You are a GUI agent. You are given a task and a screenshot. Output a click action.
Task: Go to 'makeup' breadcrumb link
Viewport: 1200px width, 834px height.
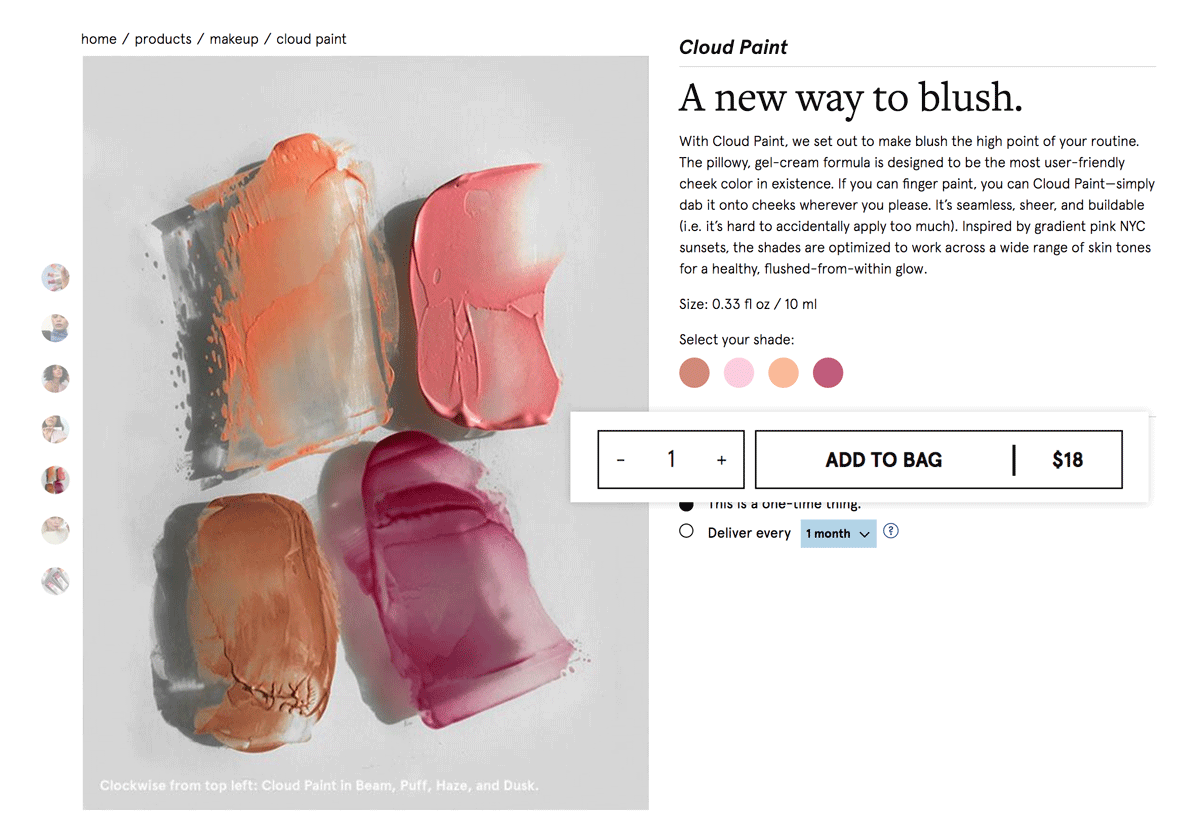(234, 39)
